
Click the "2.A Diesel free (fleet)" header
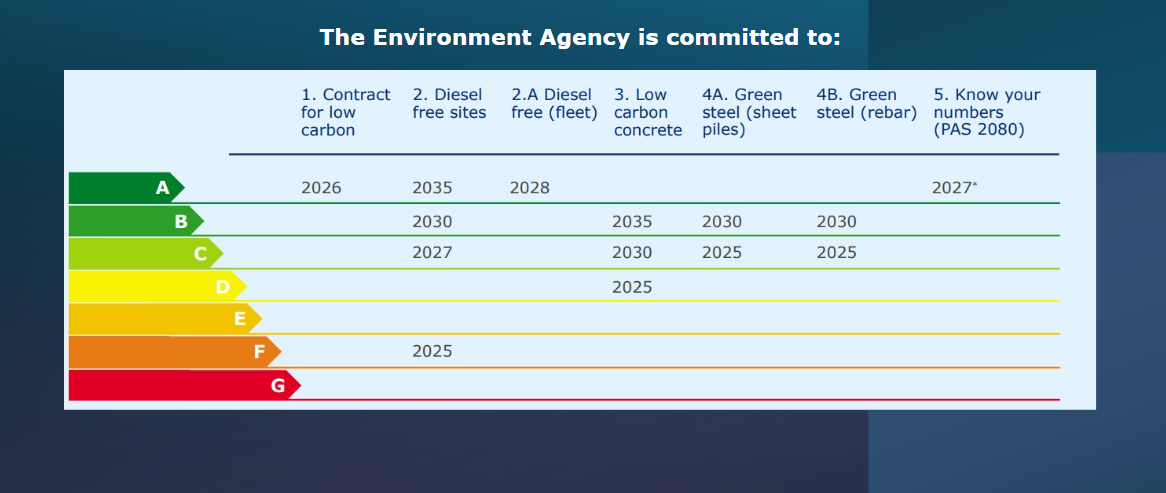pos(554,103)
